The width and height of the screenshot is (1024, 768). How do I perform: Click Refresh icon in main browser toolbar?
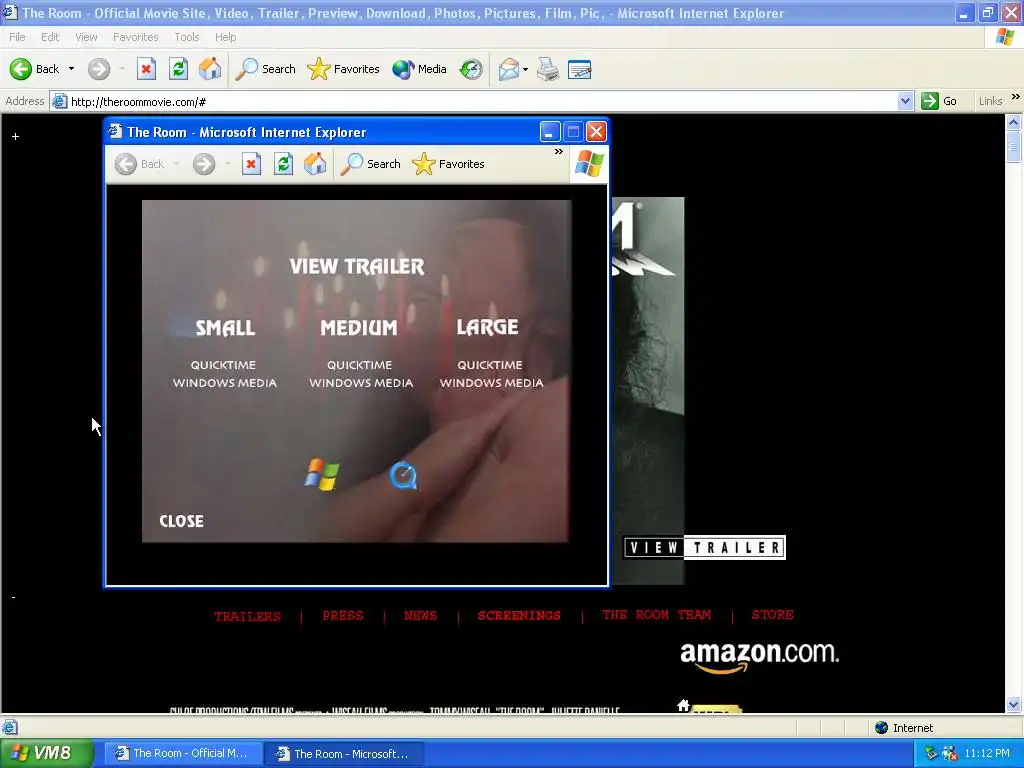tap(178, 69)
